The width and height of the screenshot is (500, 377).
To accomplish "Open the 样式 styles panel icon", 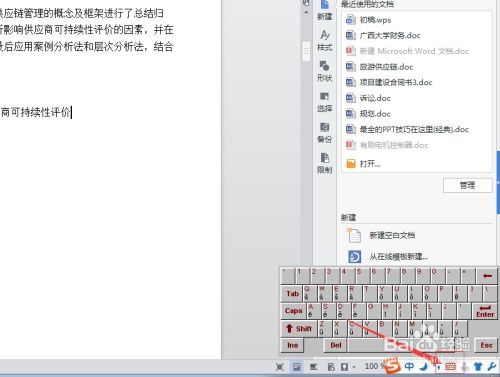I will pyautogui.click(x=324, y=41).
